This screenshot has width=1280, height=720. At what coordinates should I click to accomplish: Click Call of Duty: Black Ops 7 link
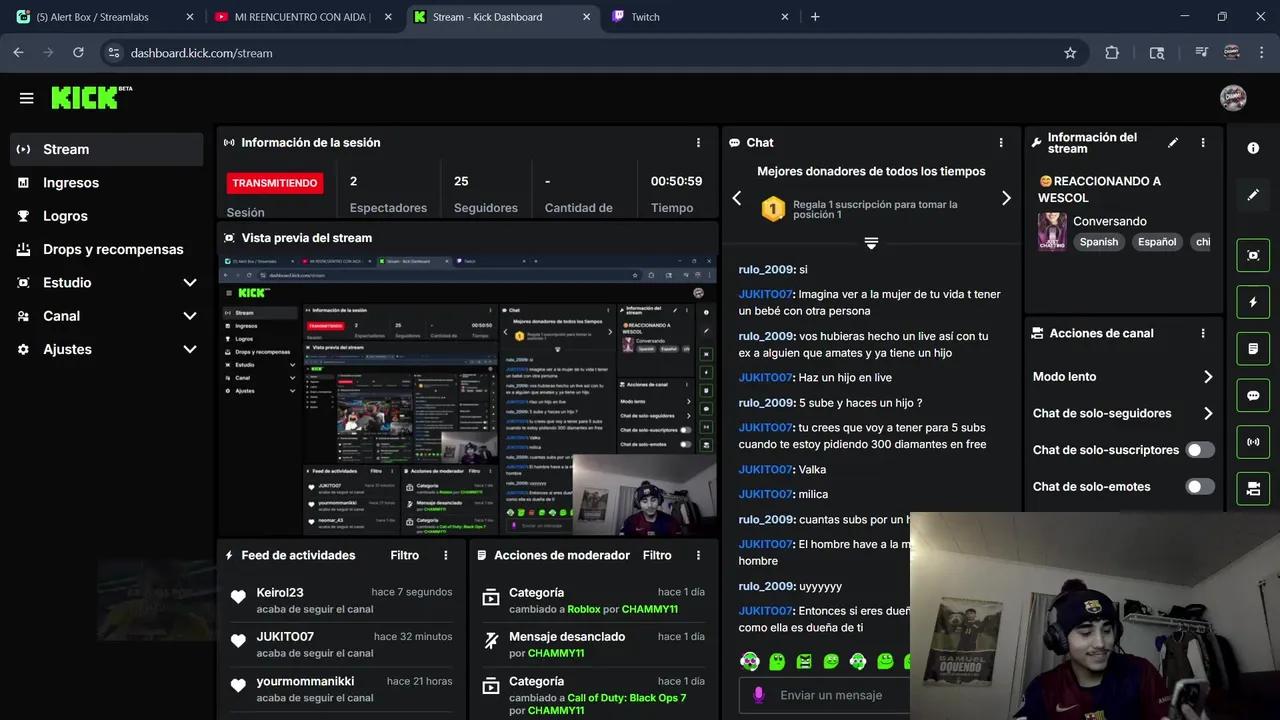(627, 698)
